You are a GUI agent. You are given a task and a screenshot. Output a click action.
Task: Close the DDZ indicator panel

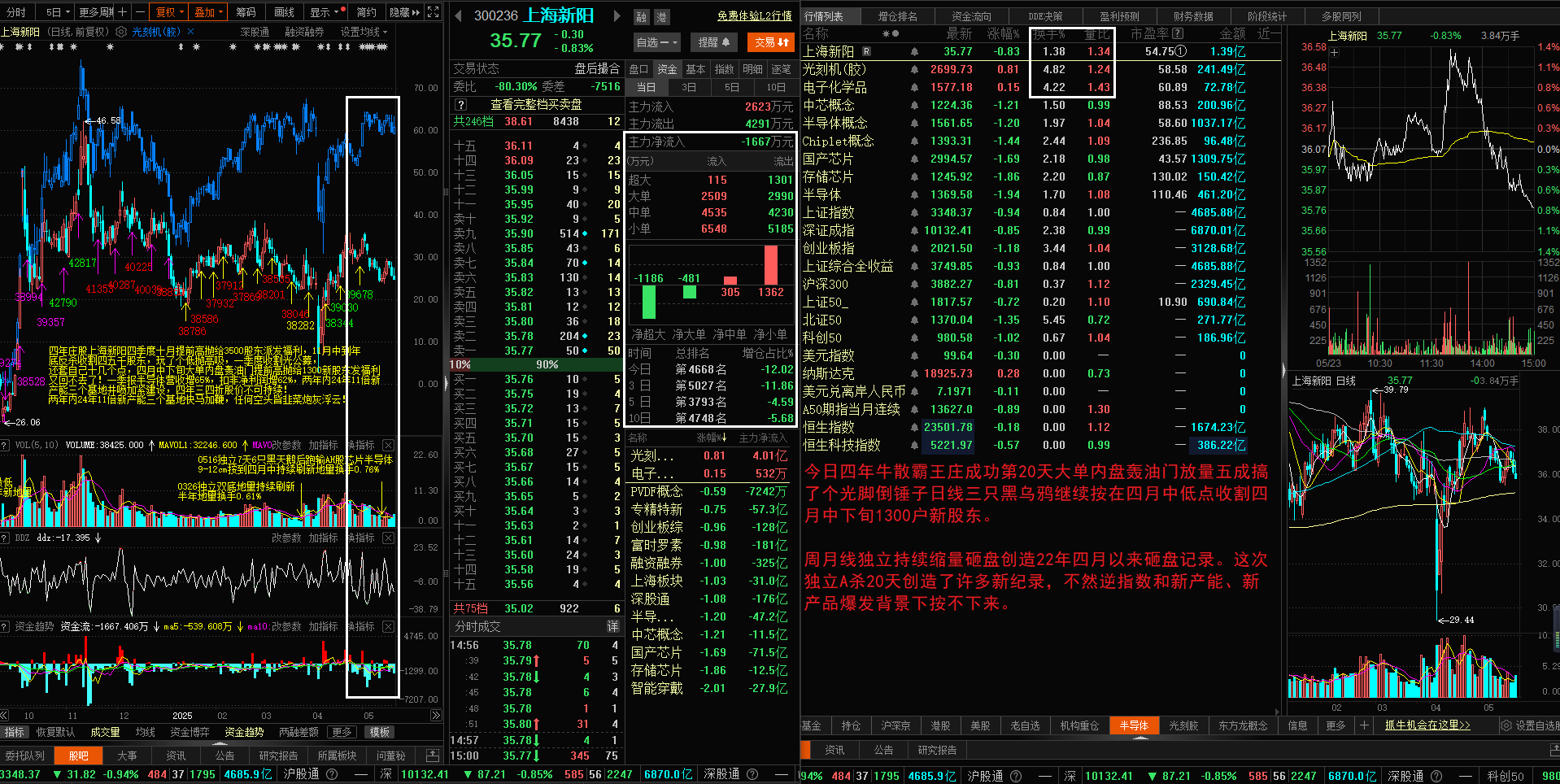(x=388, y=538)
